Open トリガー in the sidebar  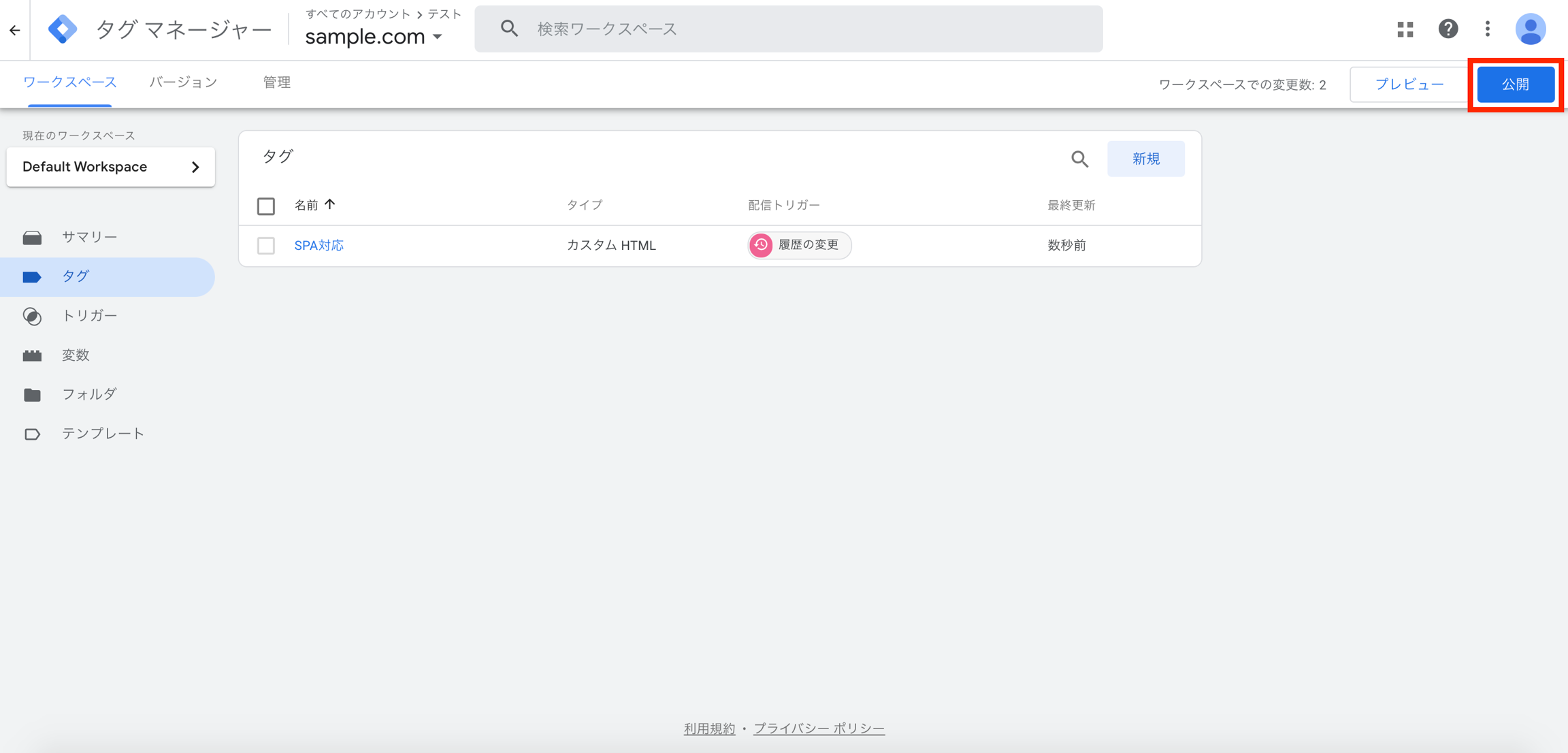pyautogui.click(x=89, y=316)
